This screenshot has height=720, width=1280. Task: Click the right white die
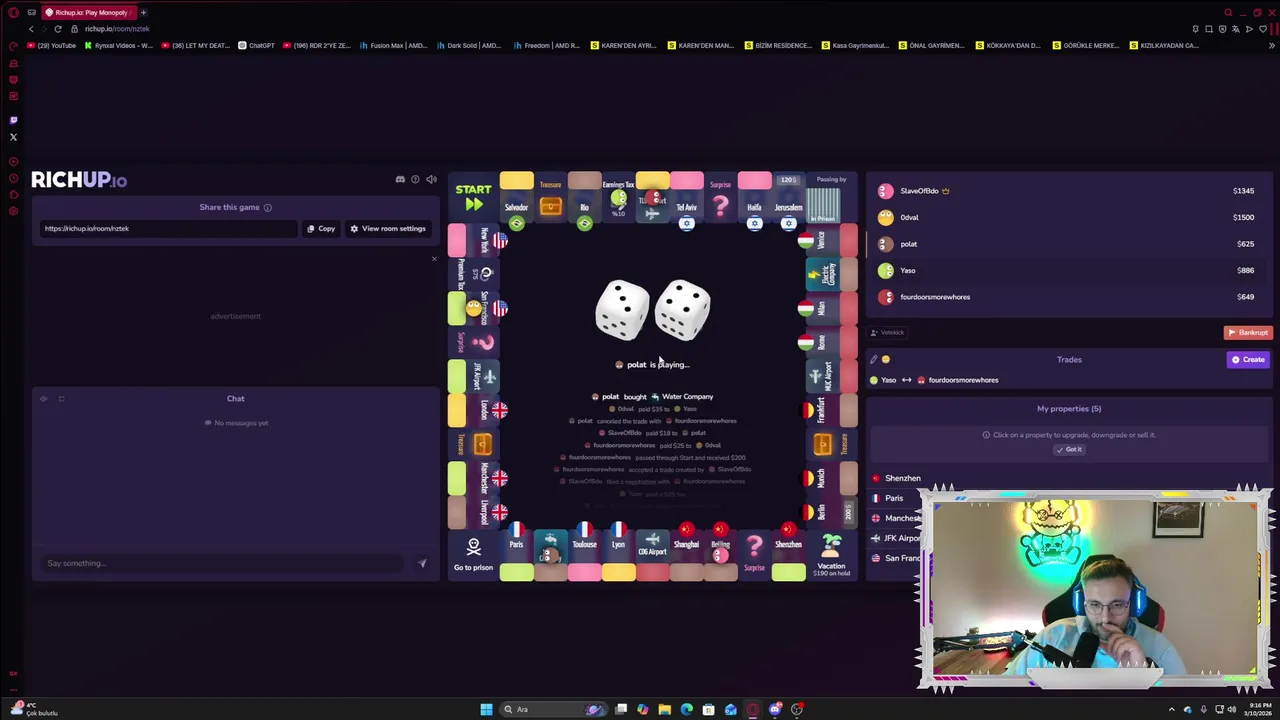tap(683, 310)
